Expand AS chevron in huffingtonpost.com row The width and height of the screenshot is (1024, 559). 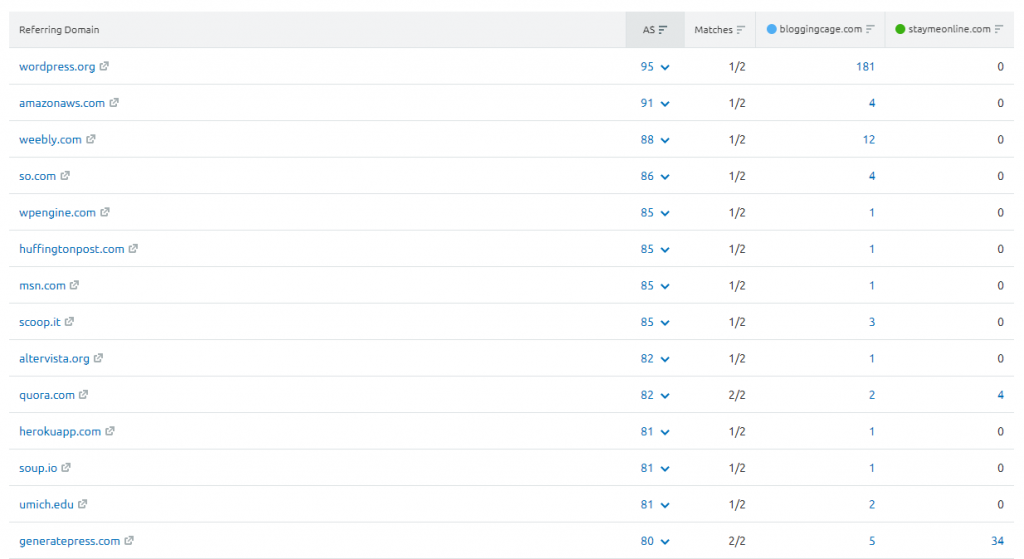pos(665,250)
